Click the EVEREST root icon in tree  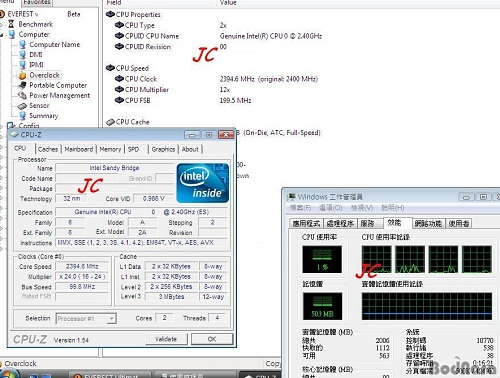point(2,14)
